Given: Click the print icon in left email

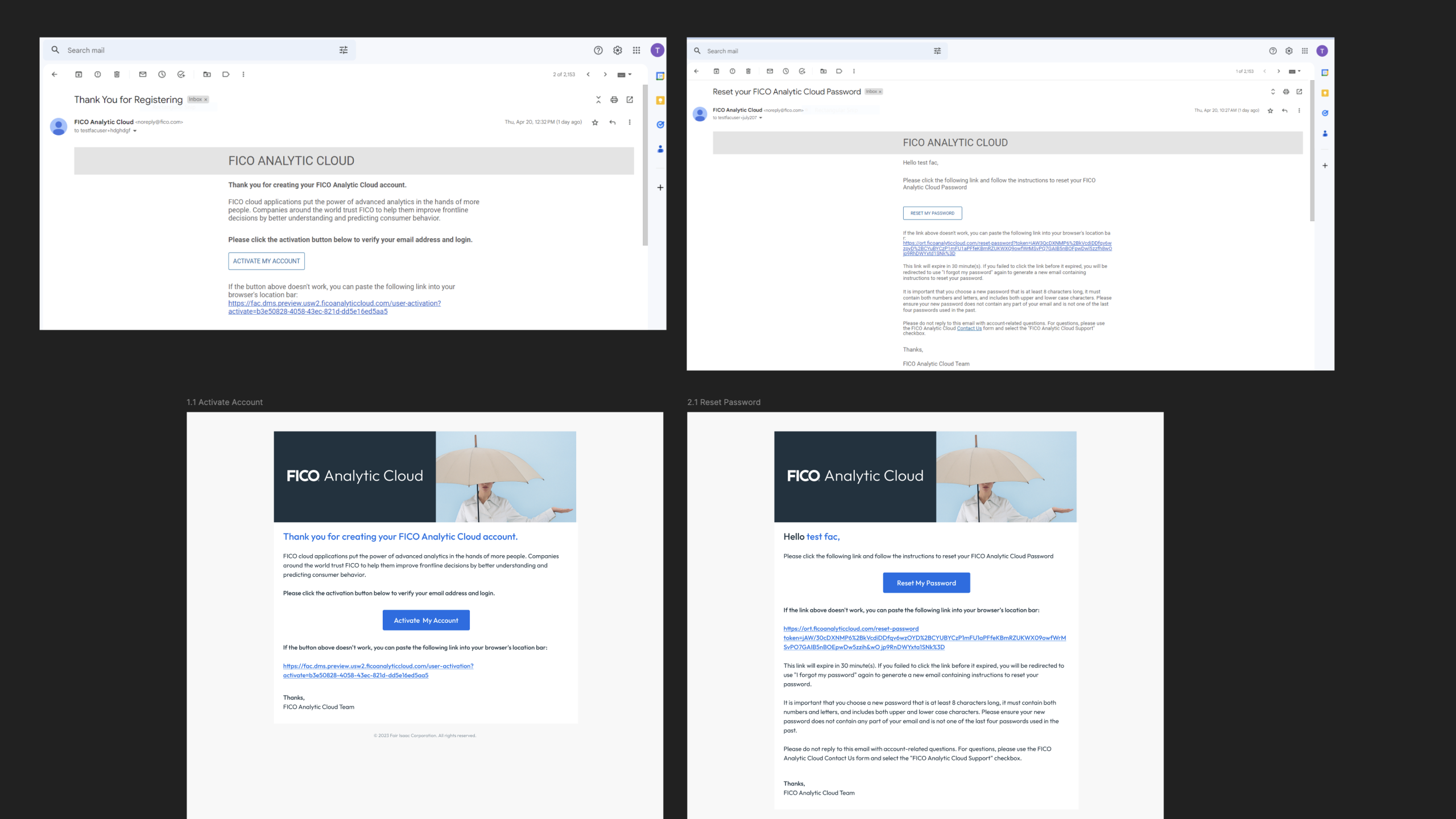Looking at the screenshot, I should (614, 100).
